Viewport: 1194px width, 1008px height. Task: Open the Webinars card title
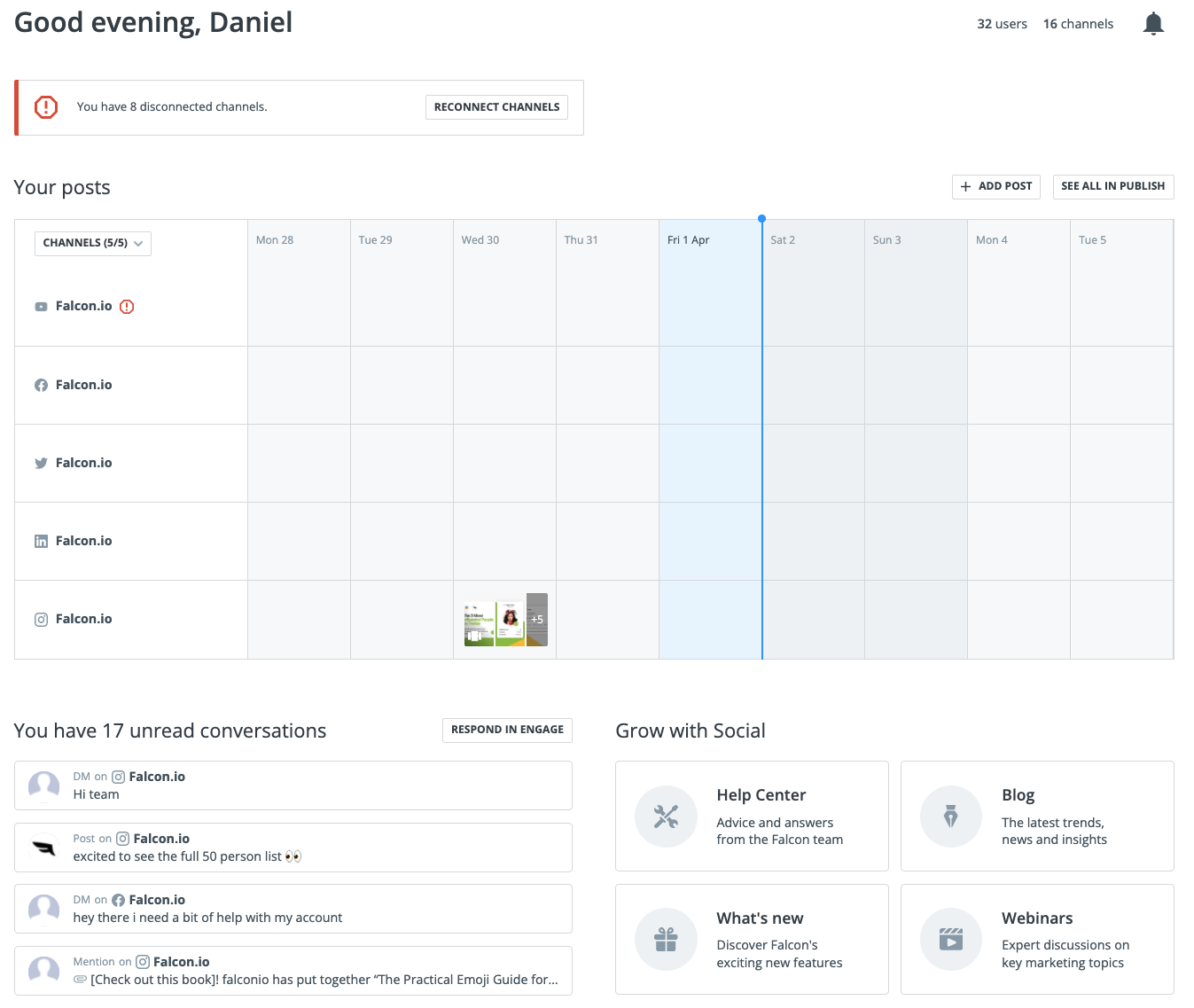(1037, 918)
